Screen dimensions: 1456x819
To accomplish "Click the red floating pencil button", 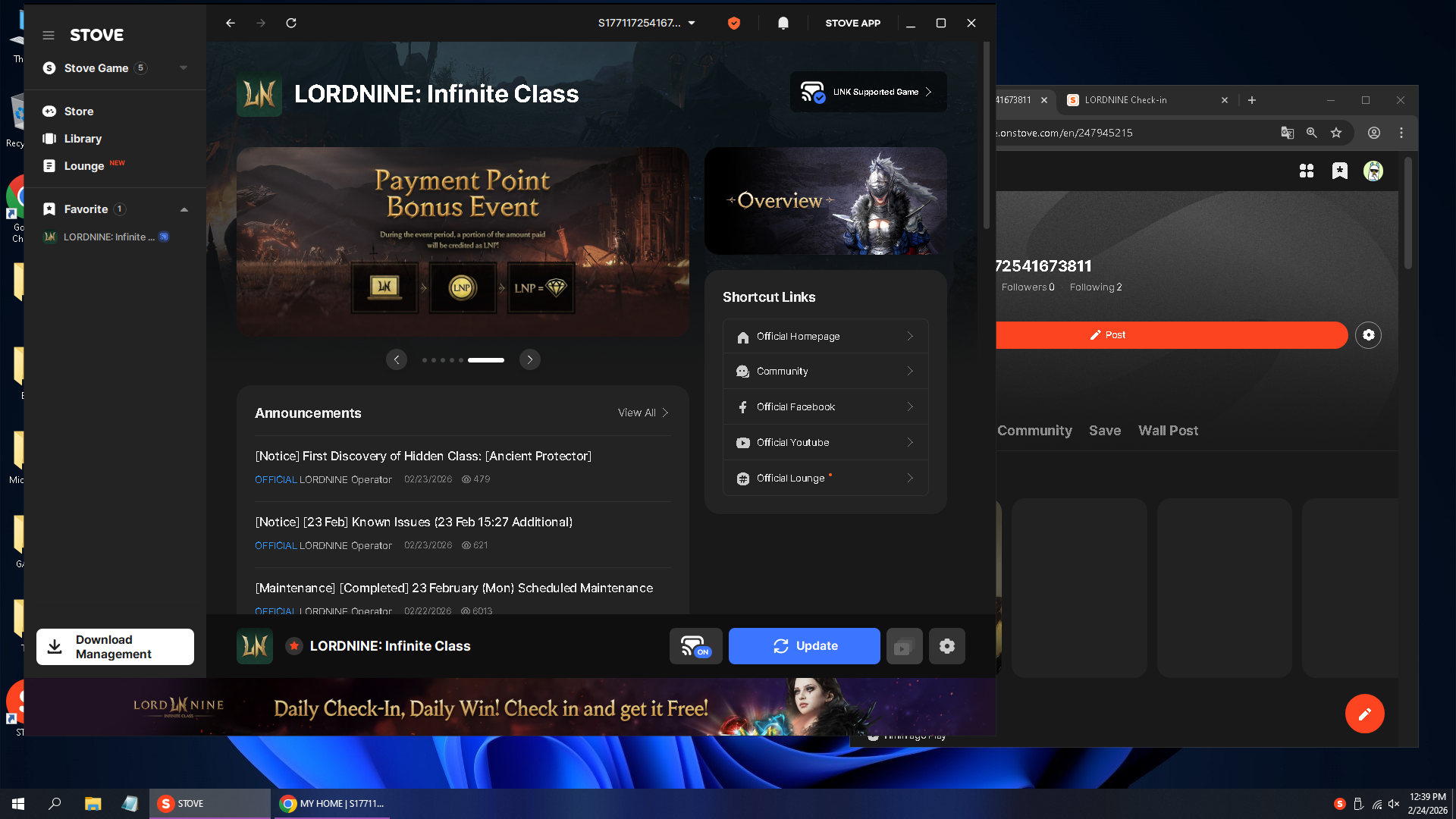I will pos(1364,714).
